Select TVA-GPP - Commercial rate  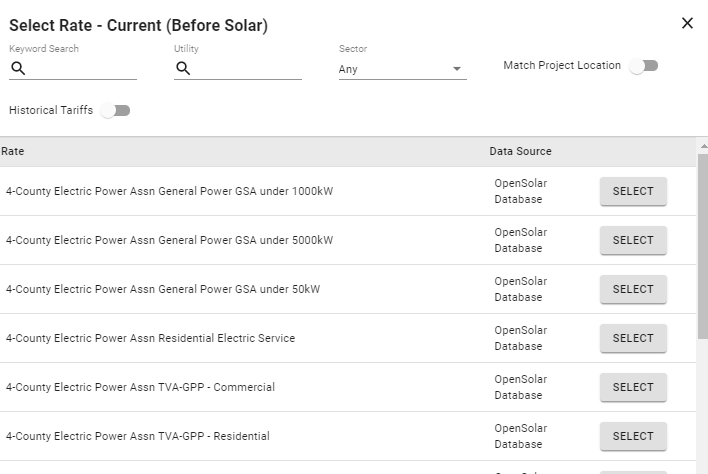pos(633,387)
